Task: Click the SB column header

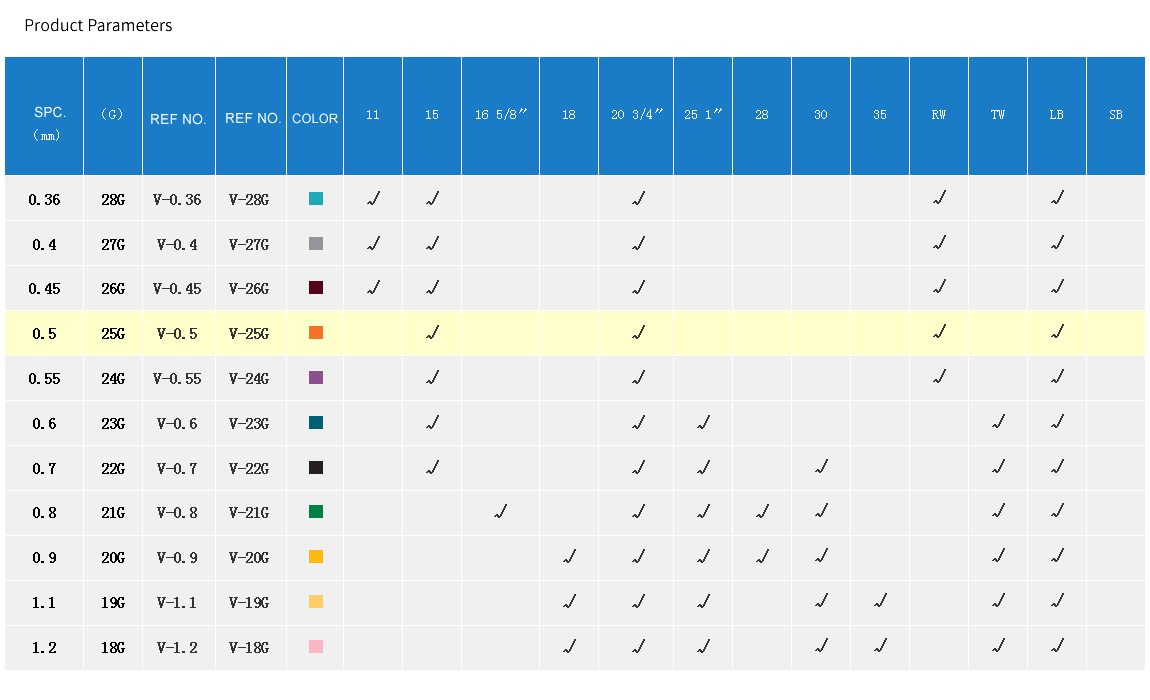Action: tap(1115, 115)
